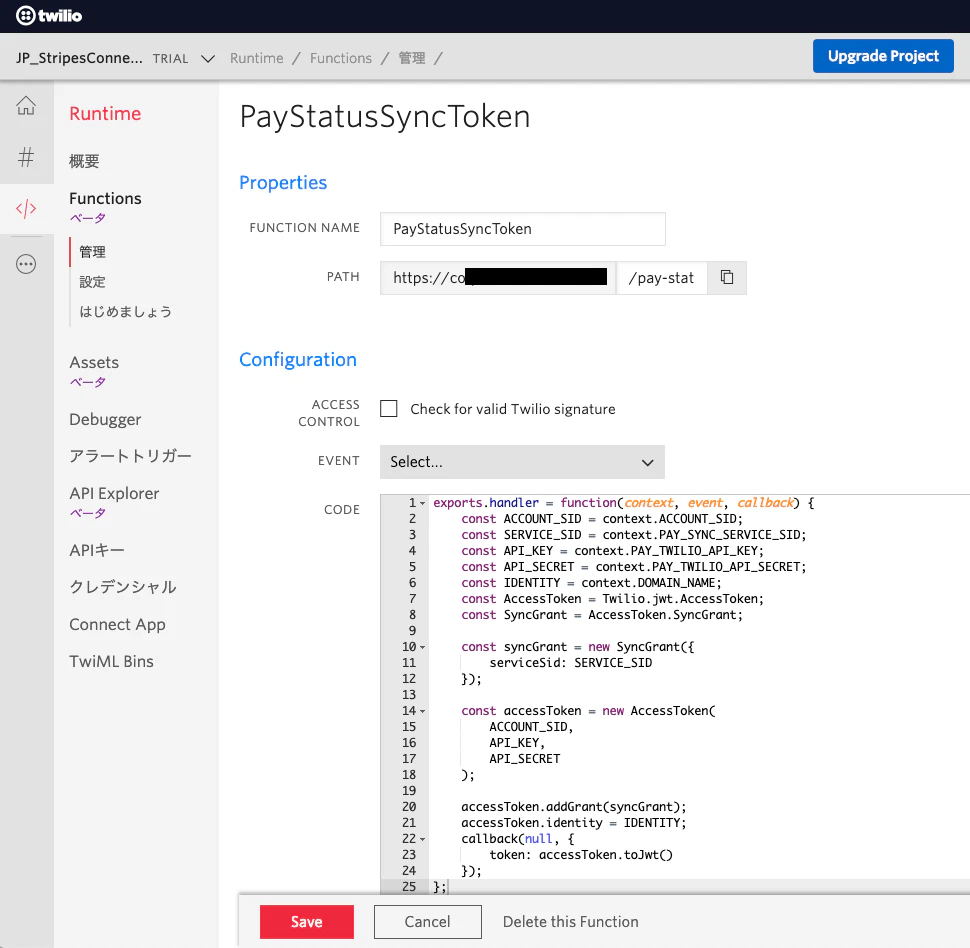Image resolution: width=970 pixels, height=948 pixels.
Task: Click code line 20 addGrant call
Action: tap(573, 807)
